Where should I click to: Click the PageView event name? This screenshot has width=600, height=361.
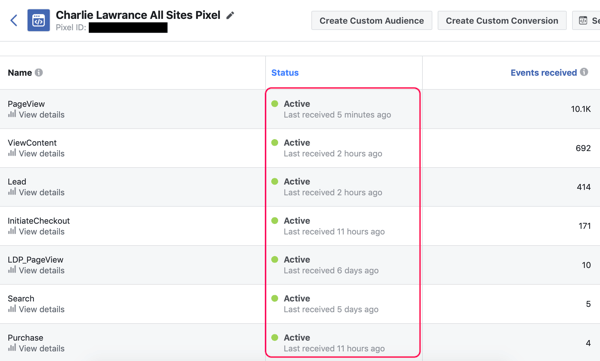[26, 104]
